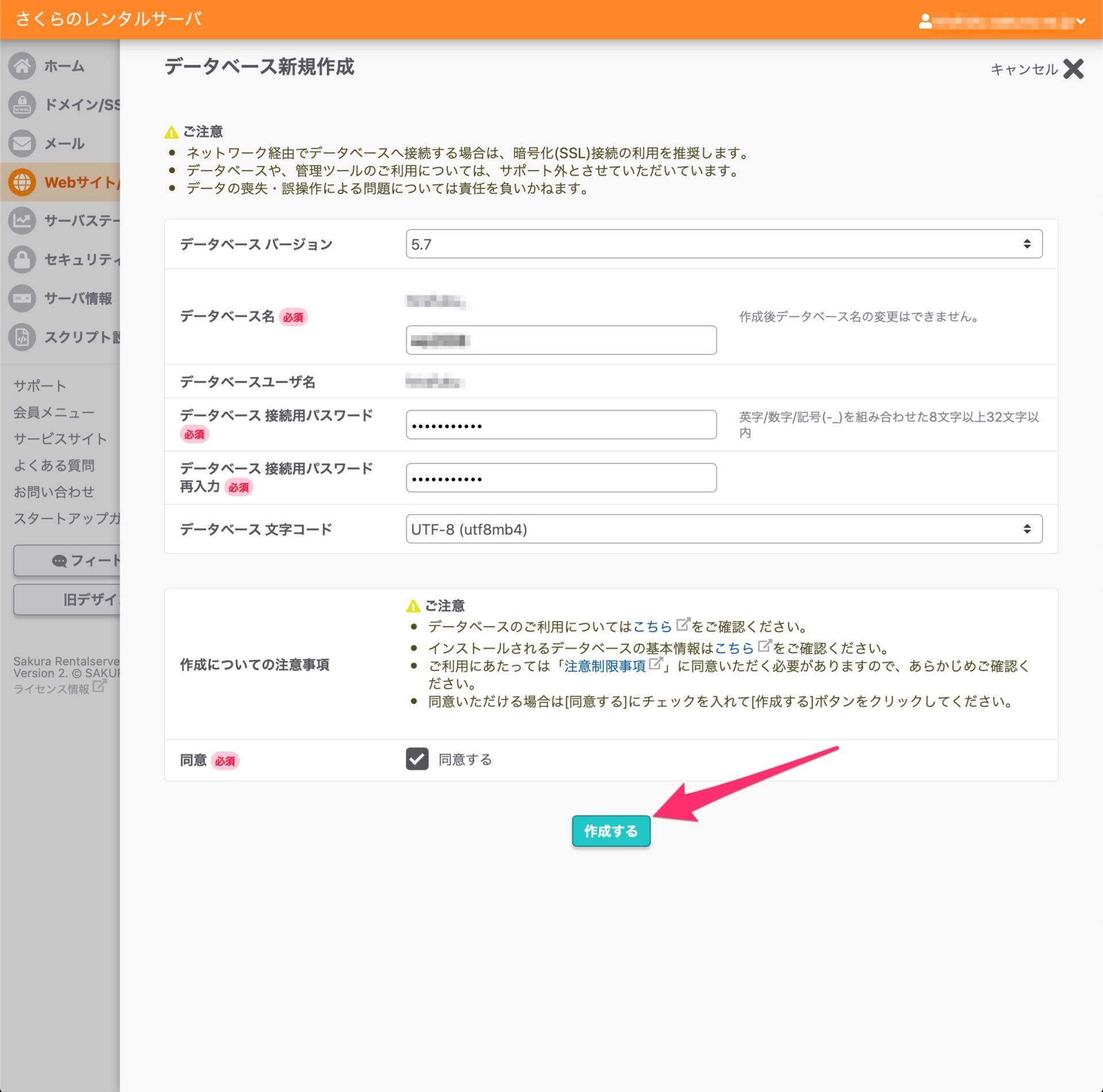The image size is (1103, 1092).
Task: Toggle the 同意する agreement checkbox
Action: pos(417,759)
